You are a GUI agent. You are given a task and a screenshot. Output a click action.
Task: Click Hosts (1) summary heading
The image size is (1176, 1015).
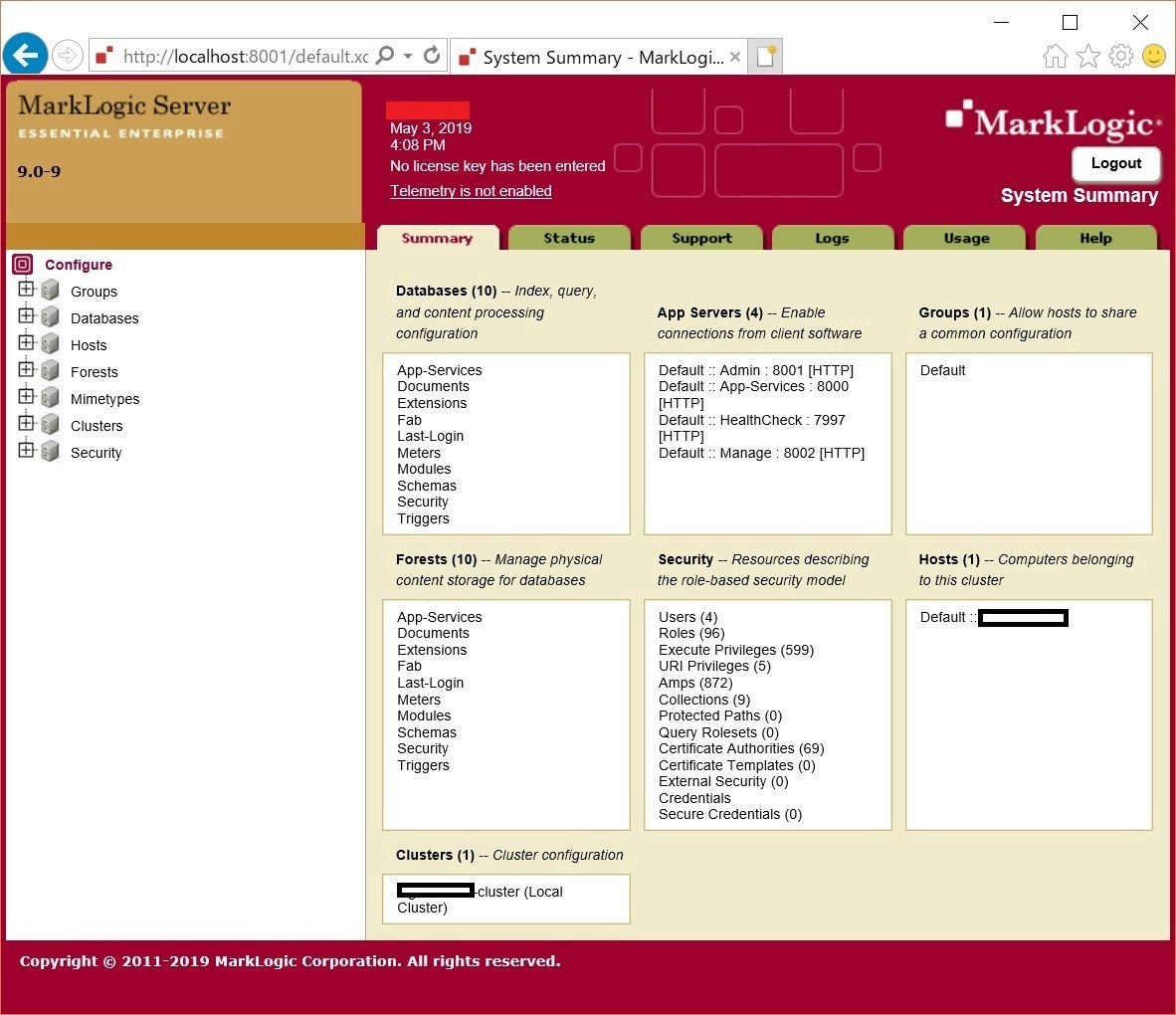[949, 559]
